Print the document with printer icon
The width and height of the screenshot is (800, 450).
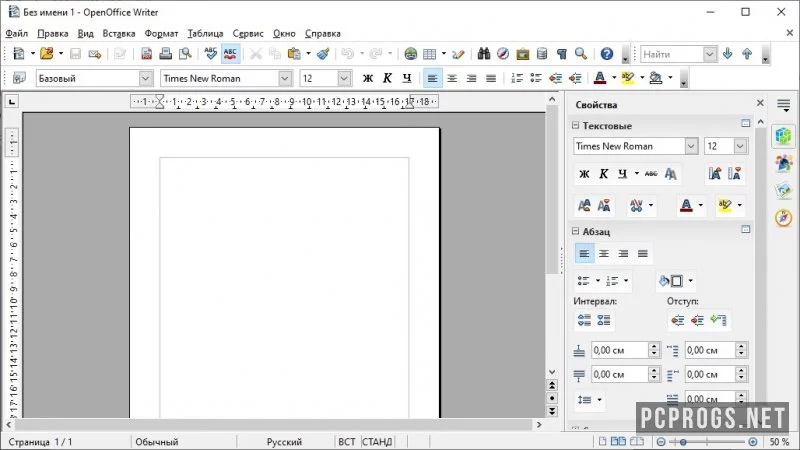165,54
